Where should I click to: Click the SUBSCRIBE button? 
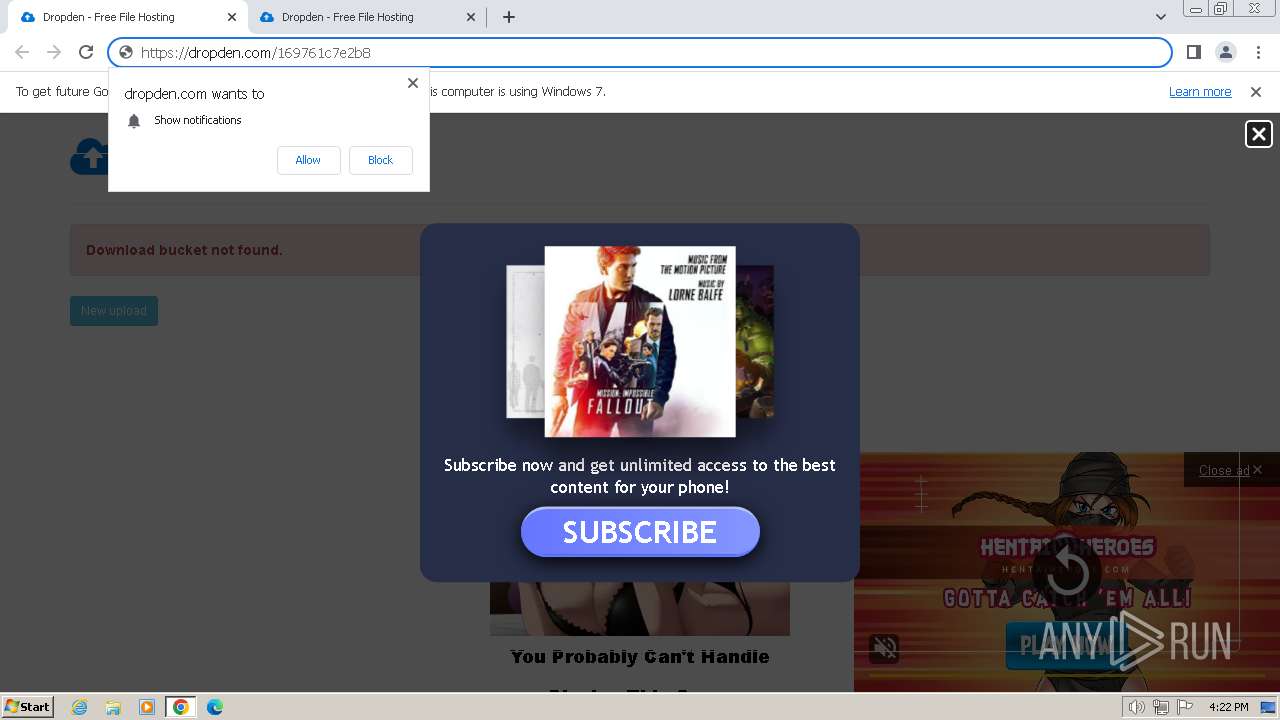(640, 532)
